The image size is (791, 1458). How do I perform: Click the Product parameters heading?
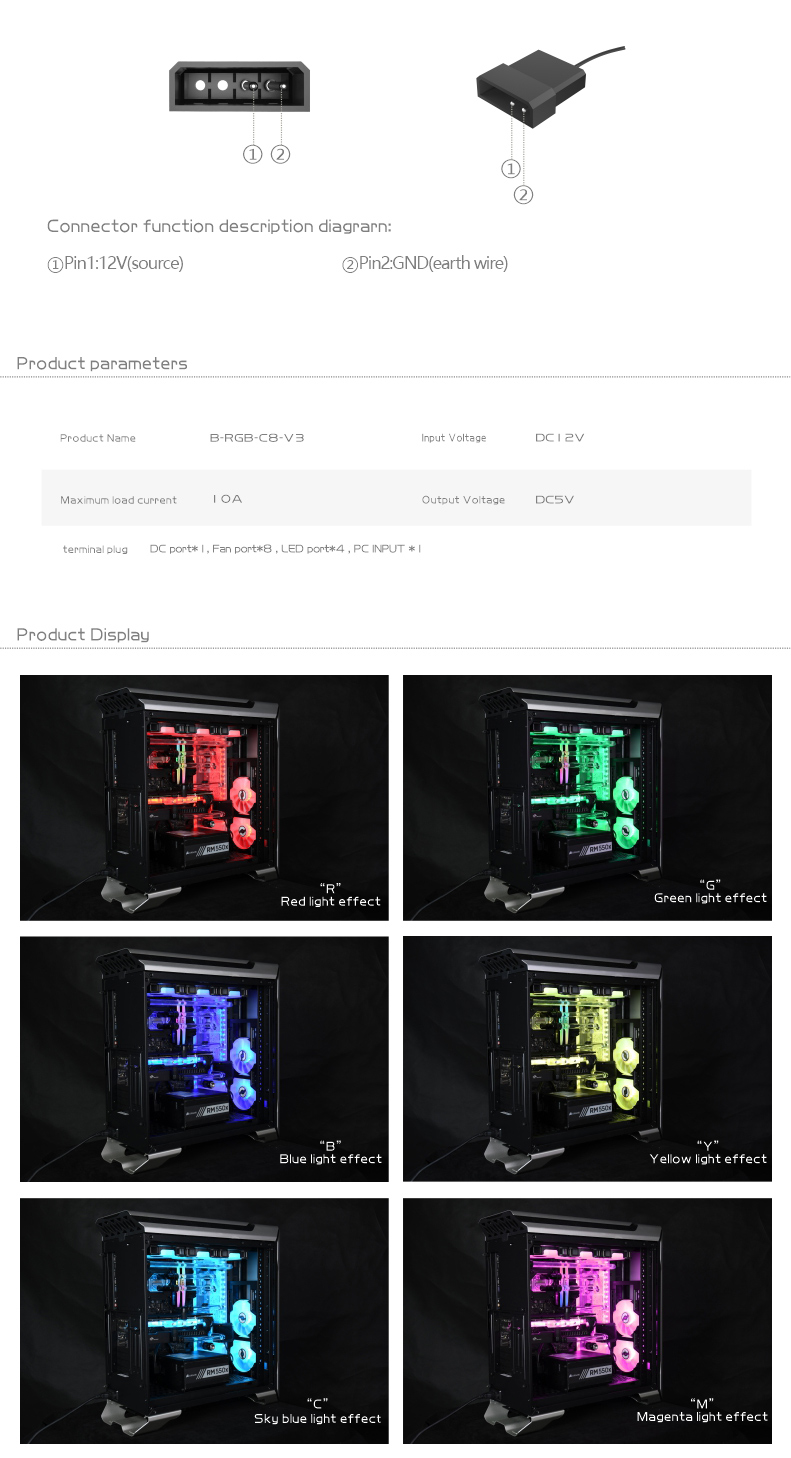pyautogui.click(x=102, y=363)
